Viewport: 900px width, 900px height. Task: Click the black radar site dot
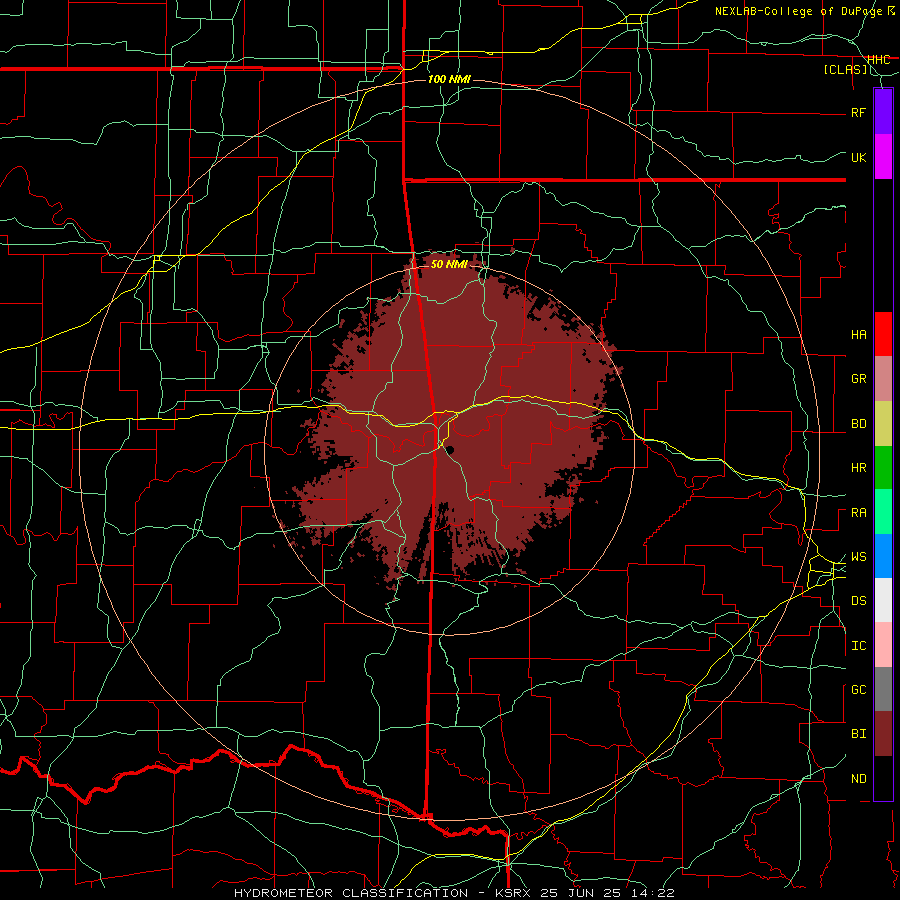pyautogui.click(x=451, y=449)
